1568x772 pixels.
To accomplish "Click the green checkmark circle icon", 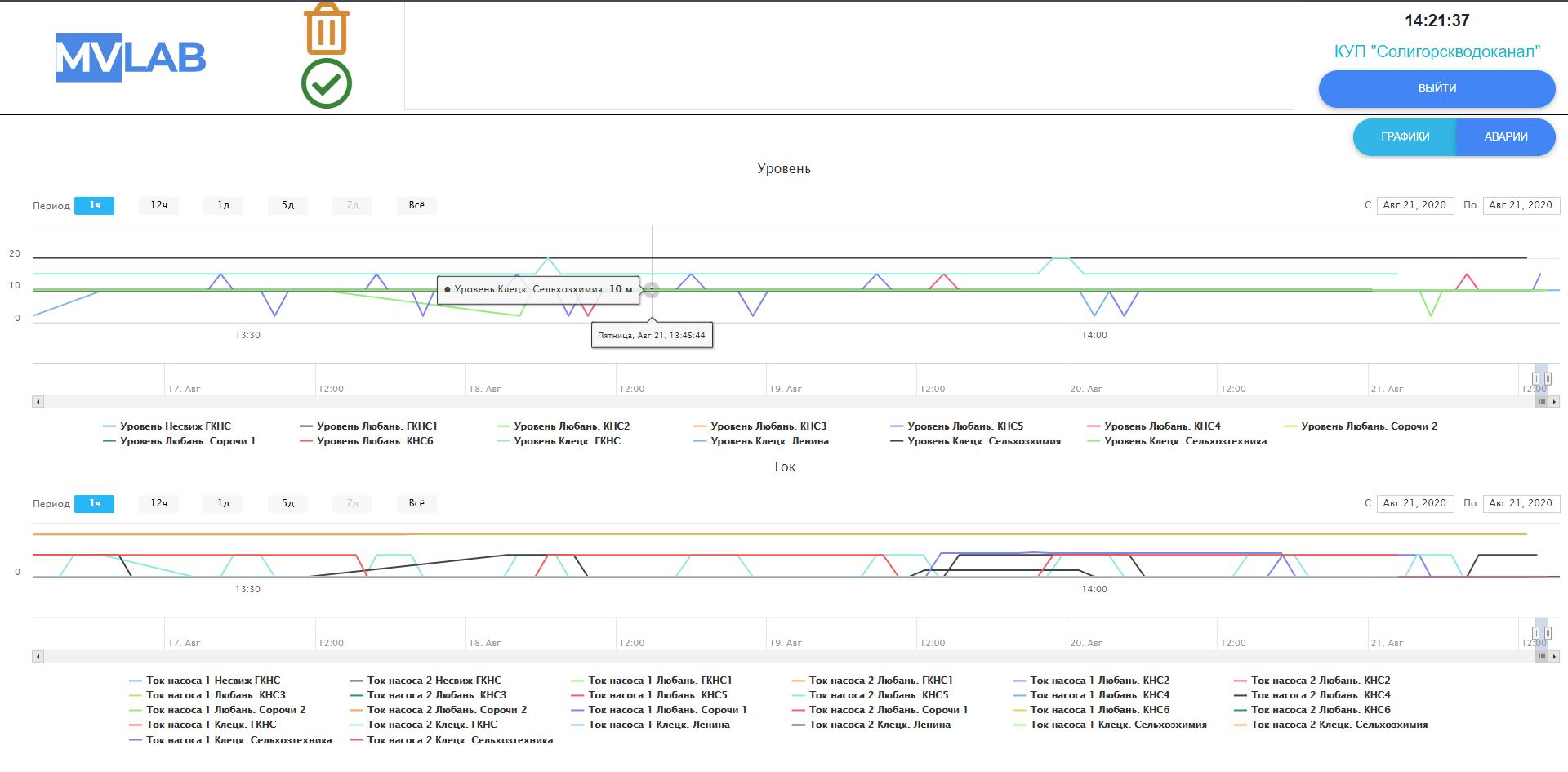I will point(327,83).
